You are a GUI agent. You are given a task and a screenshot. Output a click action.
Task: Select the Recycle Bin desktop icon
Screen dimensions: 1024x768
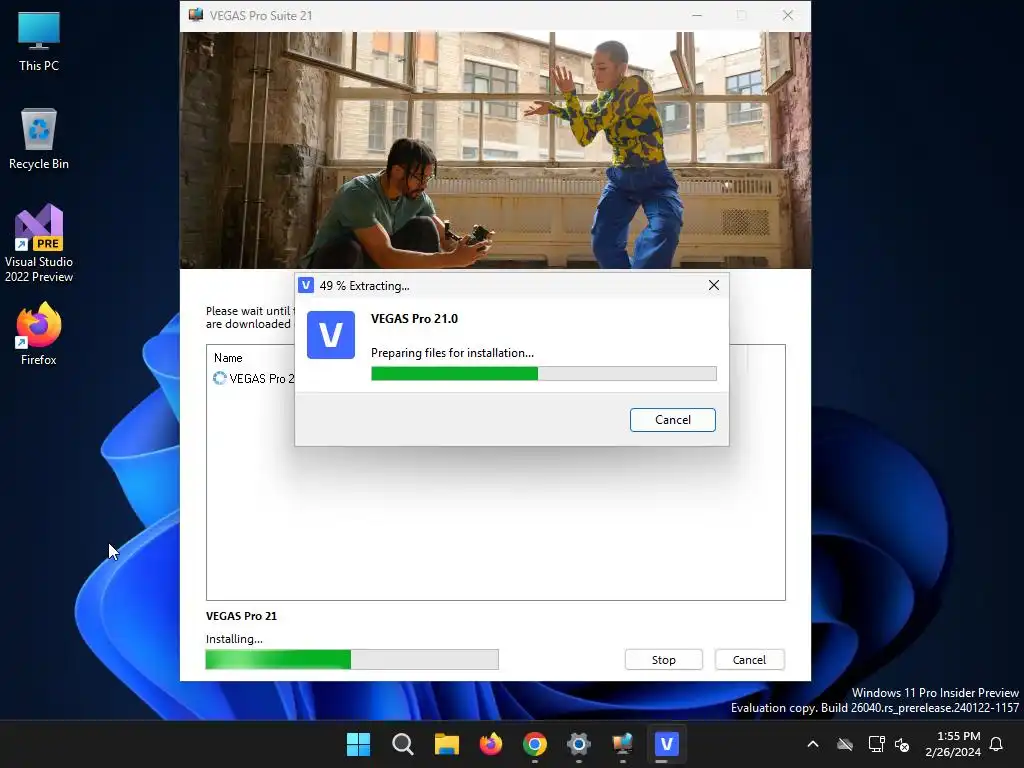pyautogui.click(x=39, y=139)
